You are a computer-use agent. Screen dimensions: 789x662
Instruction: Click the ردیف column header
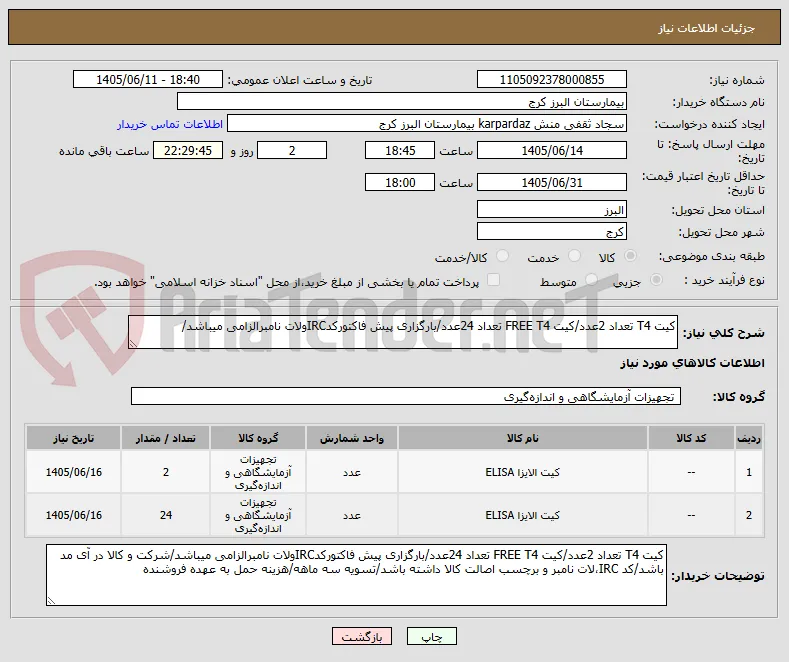(749, 438)
